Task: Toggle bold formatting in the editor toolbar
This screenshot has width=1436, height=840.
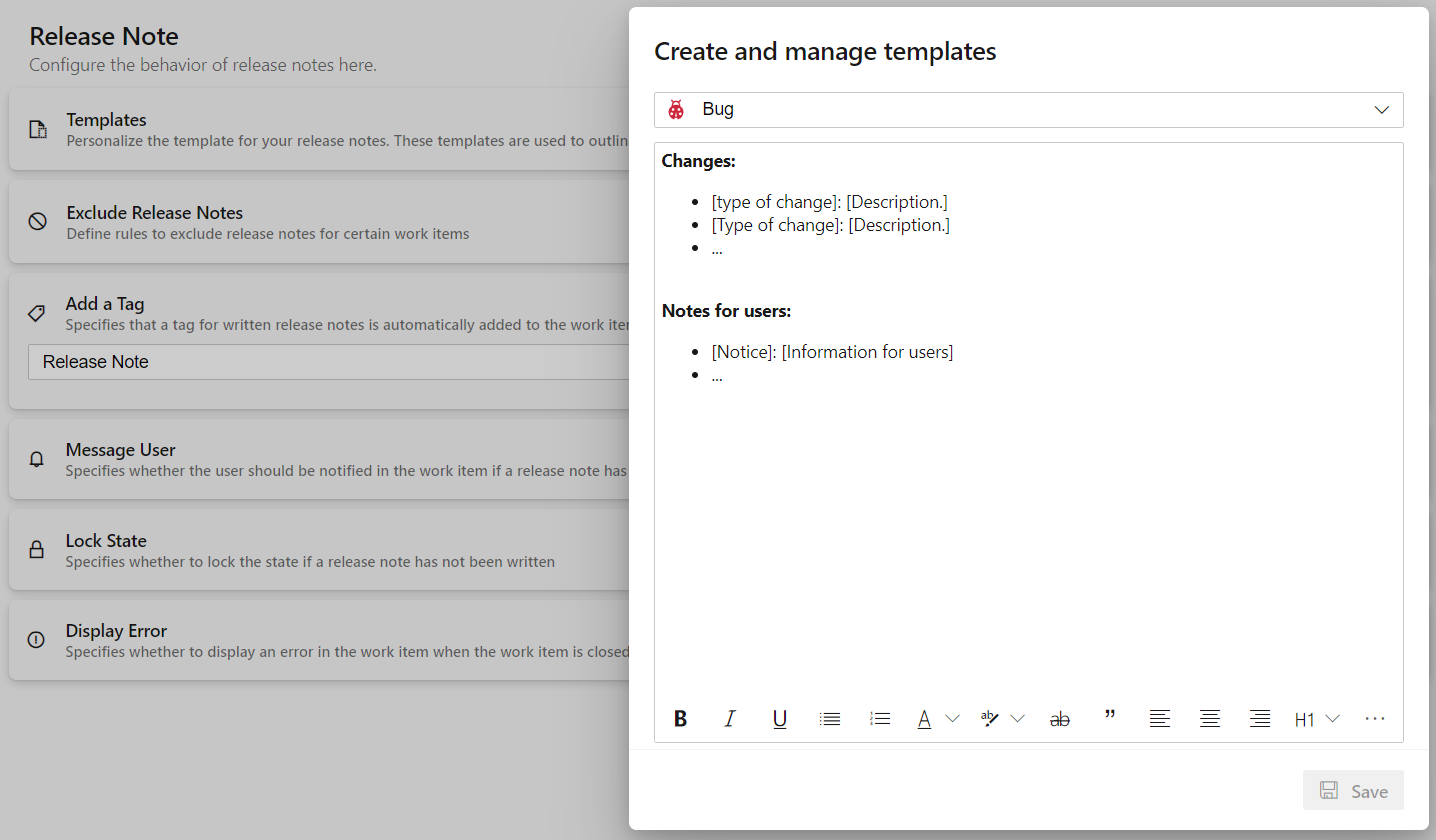Action: tap(681, 719)
